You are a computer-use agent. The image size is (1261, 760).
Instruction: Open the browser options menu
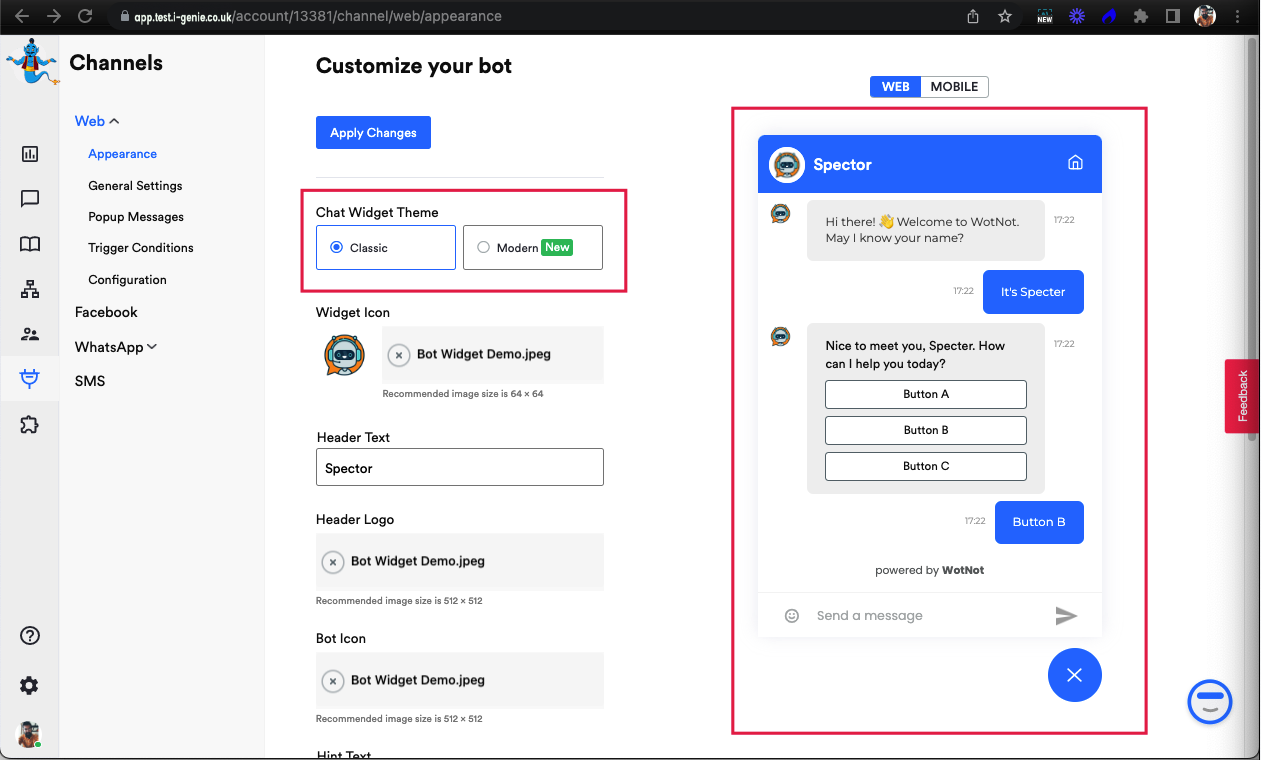point(1238,16)
